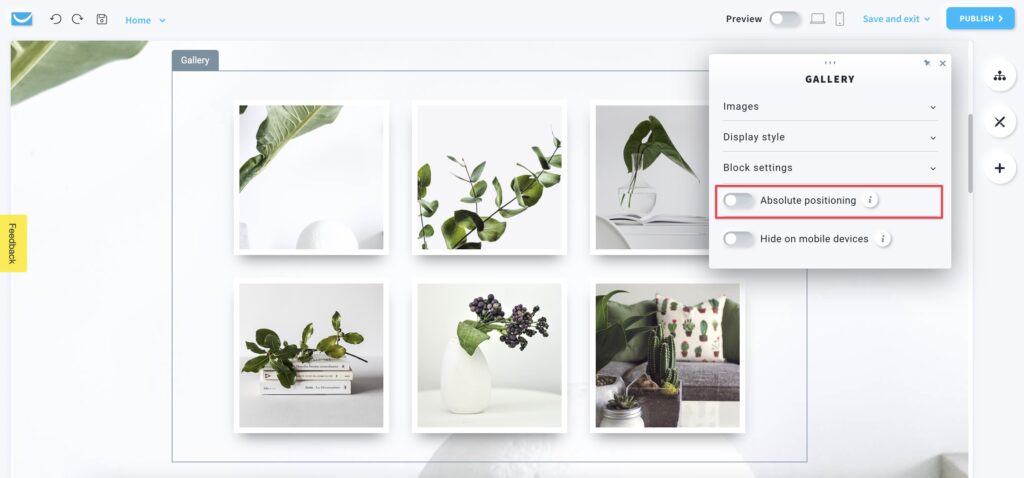Expand the Block settings section
This screenshot has width=1024, height=478.
click(830, 168)
